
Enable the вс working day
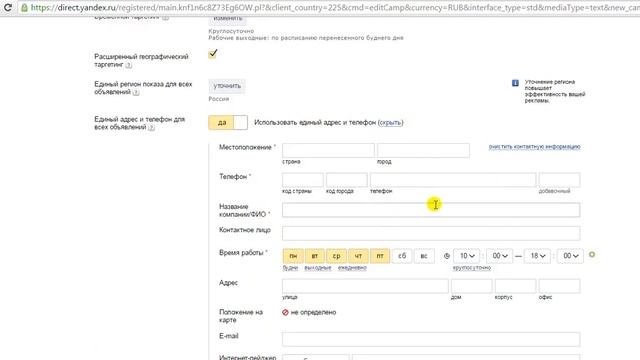click(x=424, y=256)
